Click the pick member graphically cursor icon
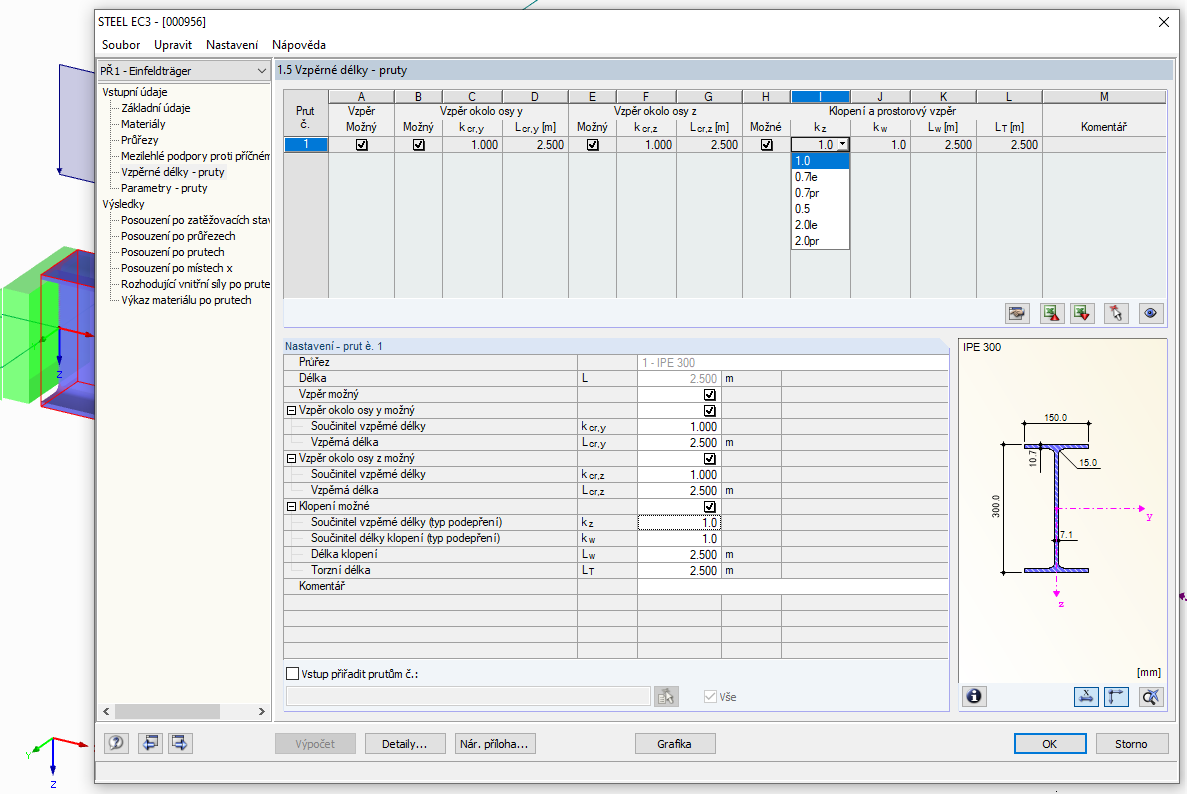 (1116, 313)
